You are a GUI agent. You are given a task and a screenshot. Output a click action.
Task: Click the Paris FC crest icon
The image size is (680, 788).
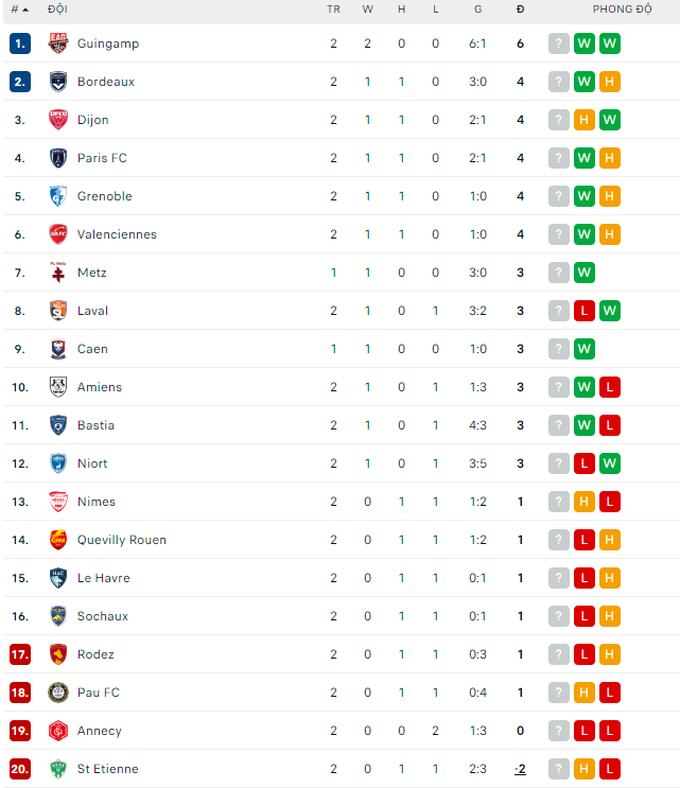[58, 158]
